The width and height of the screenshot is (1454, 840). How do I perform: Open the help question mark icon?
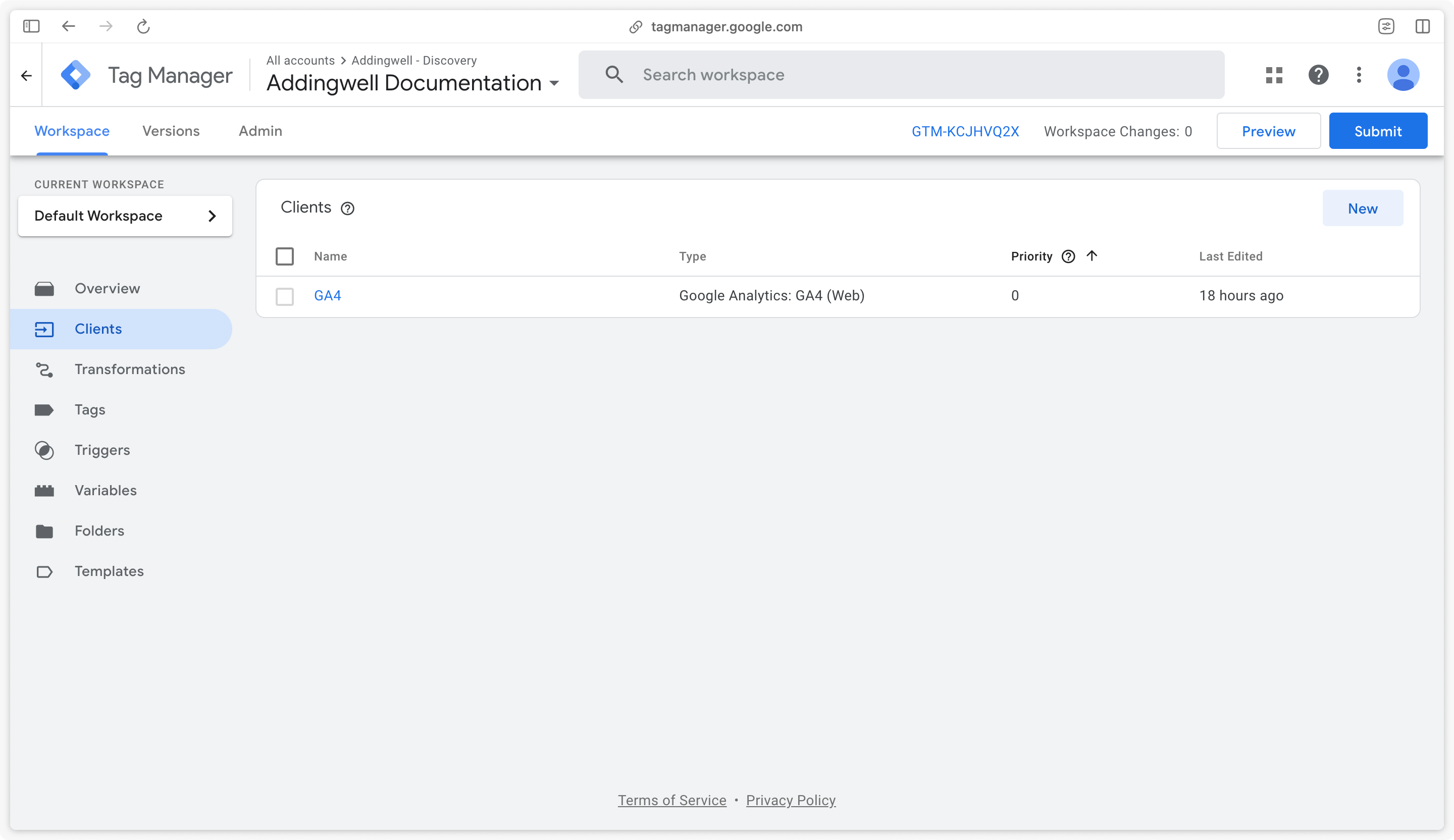pos(1318,75)
